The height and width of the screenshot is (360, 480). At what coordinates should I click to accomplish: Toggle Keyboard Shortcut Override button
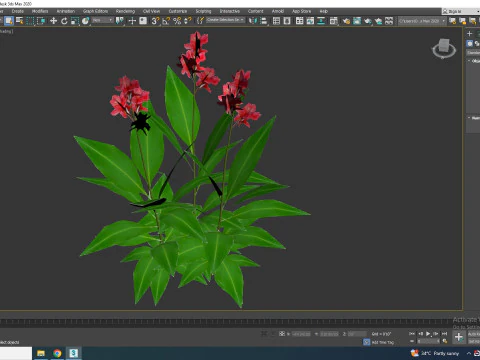143,21
